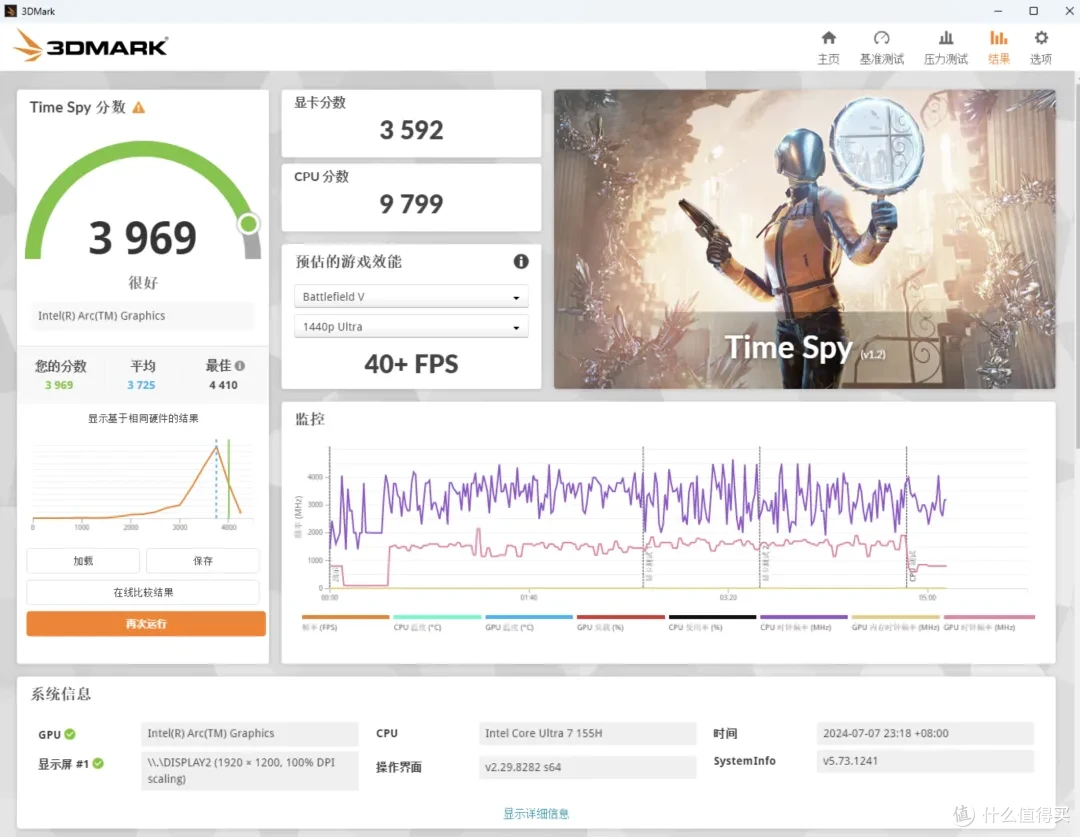Open the 显示详细信息 show details link
This screenshot has width=1080, height=837.
pyautogui.click(x=536, y=814)
